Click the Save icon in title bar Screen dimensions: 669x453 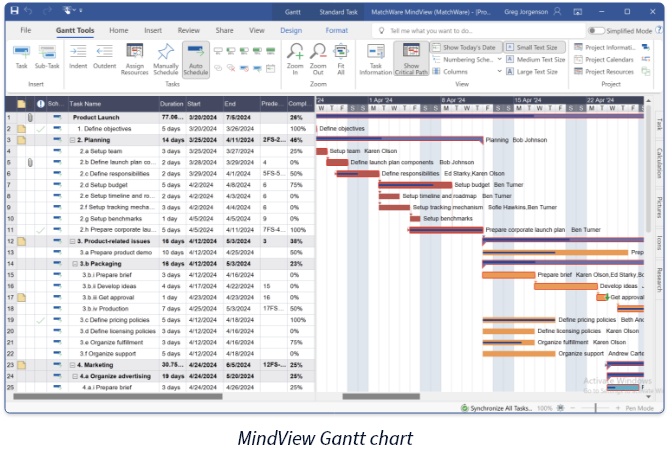click(x=15, y=11)
